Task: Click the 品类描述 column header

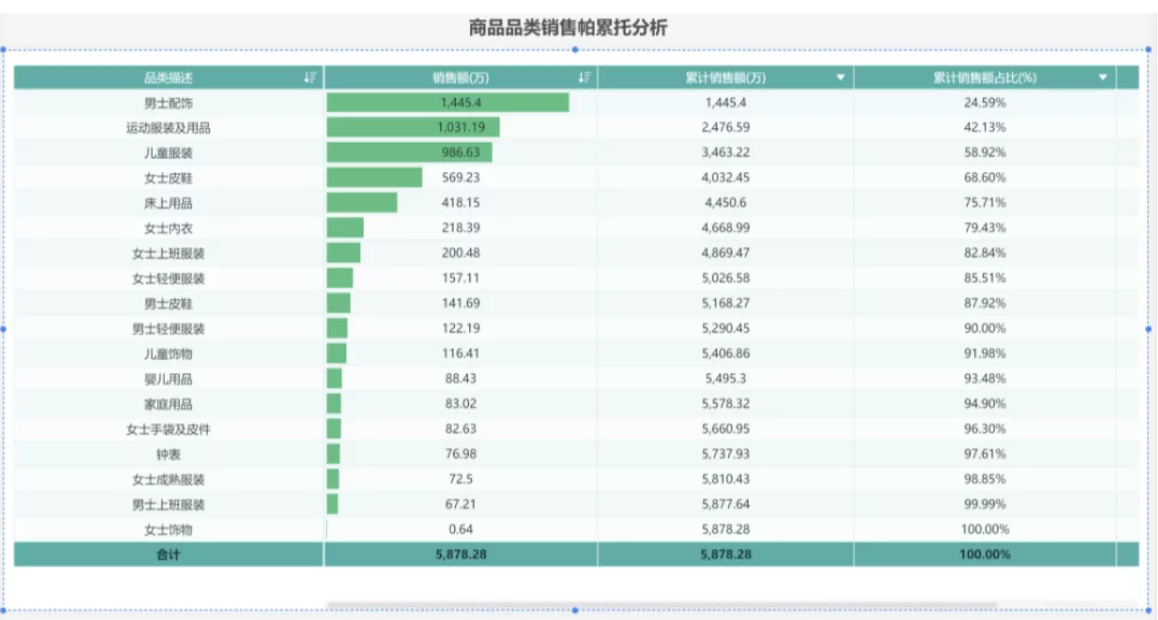Action: point(168,78)
